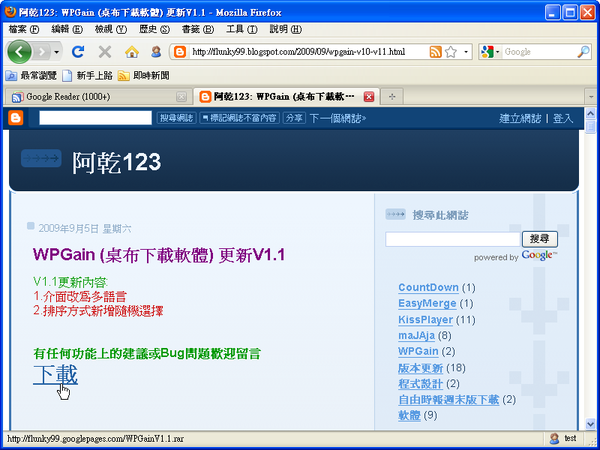The width and height of the screenshot is (600, 450).
Task: Click the forward navigation arrow
Action: [42, 52]
